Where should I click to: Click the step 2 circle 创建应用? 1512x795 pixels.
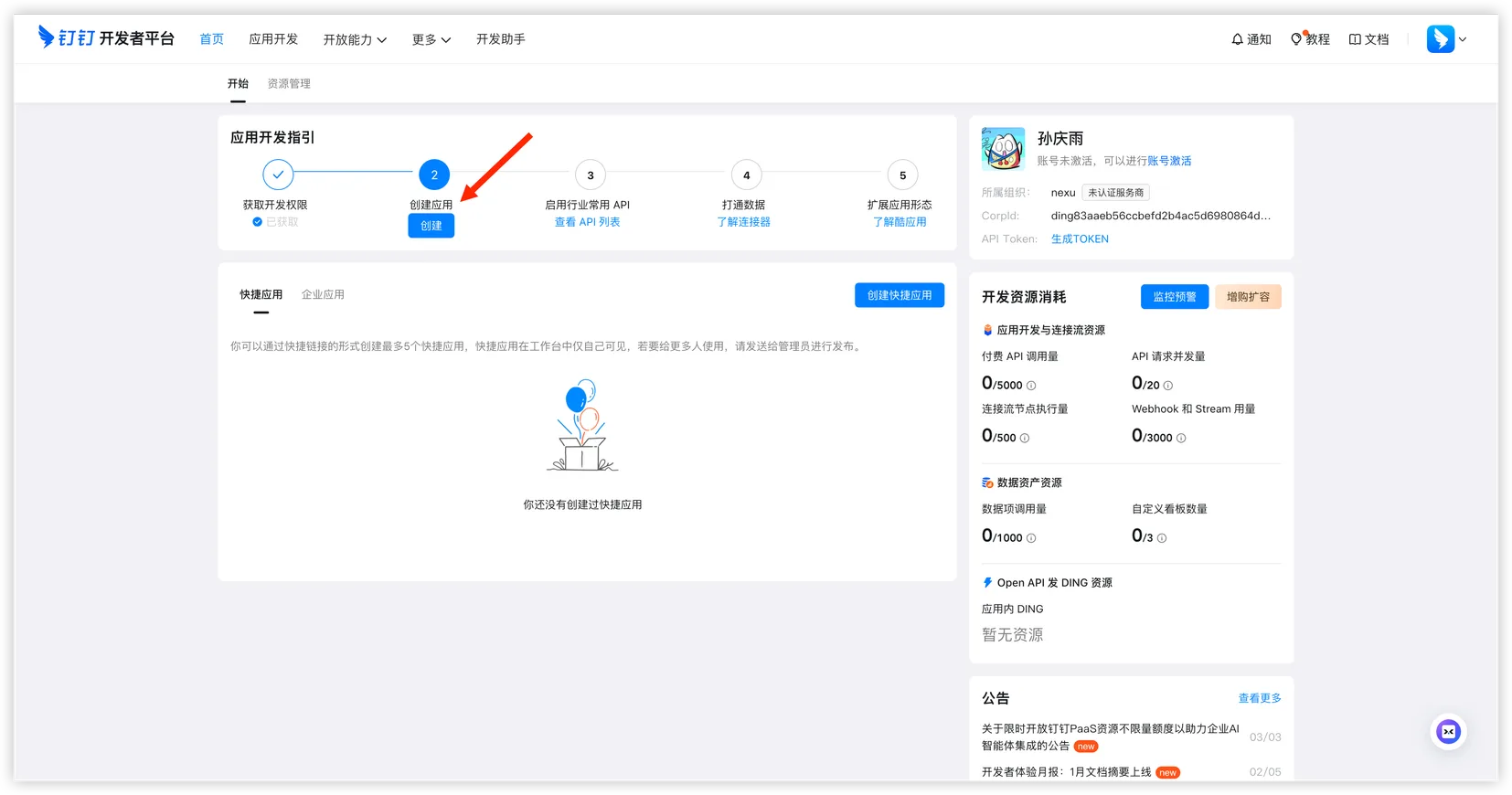434,175
